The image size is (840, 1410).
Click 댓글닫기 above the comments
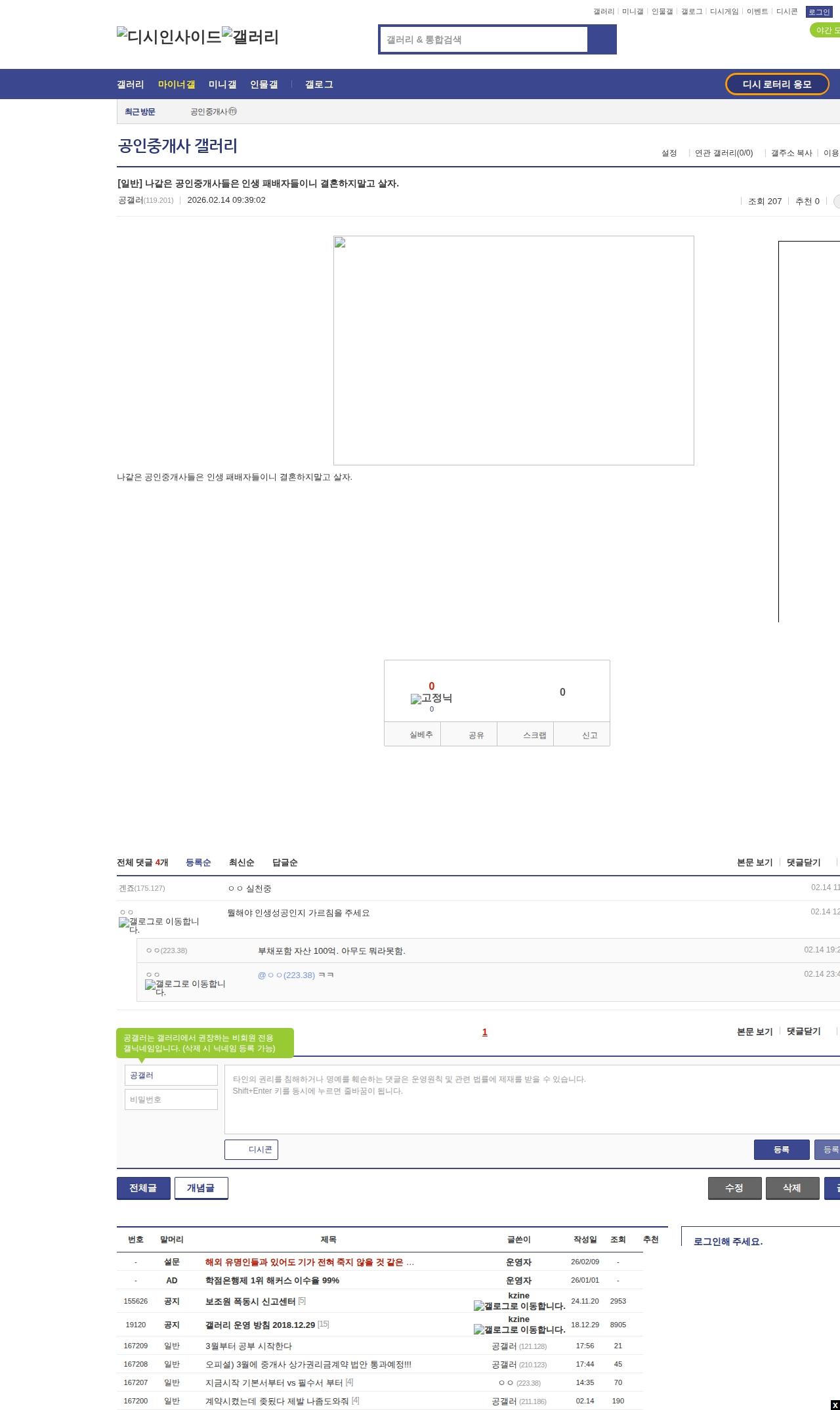point(804,863)
